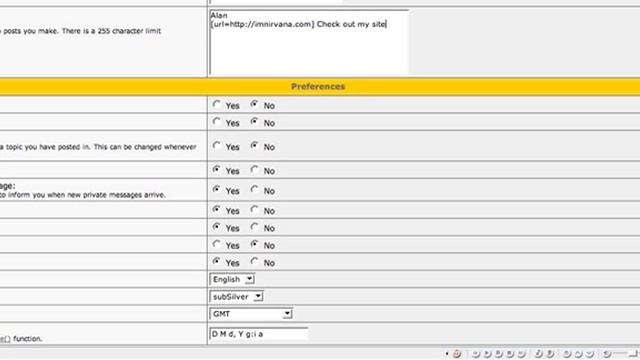Screen dimensions: 640x360
Task: Open the subSilver board style dropdown
Action: (236, 297)
